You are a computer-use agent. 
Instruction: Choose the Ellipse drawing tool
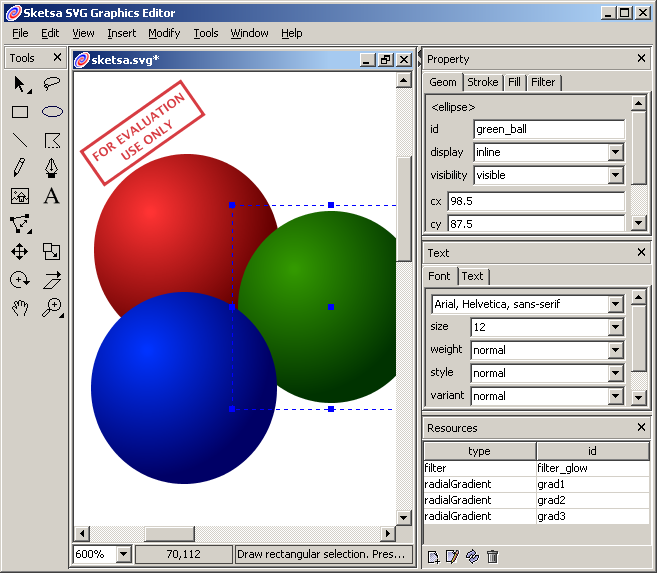(52, 112)
